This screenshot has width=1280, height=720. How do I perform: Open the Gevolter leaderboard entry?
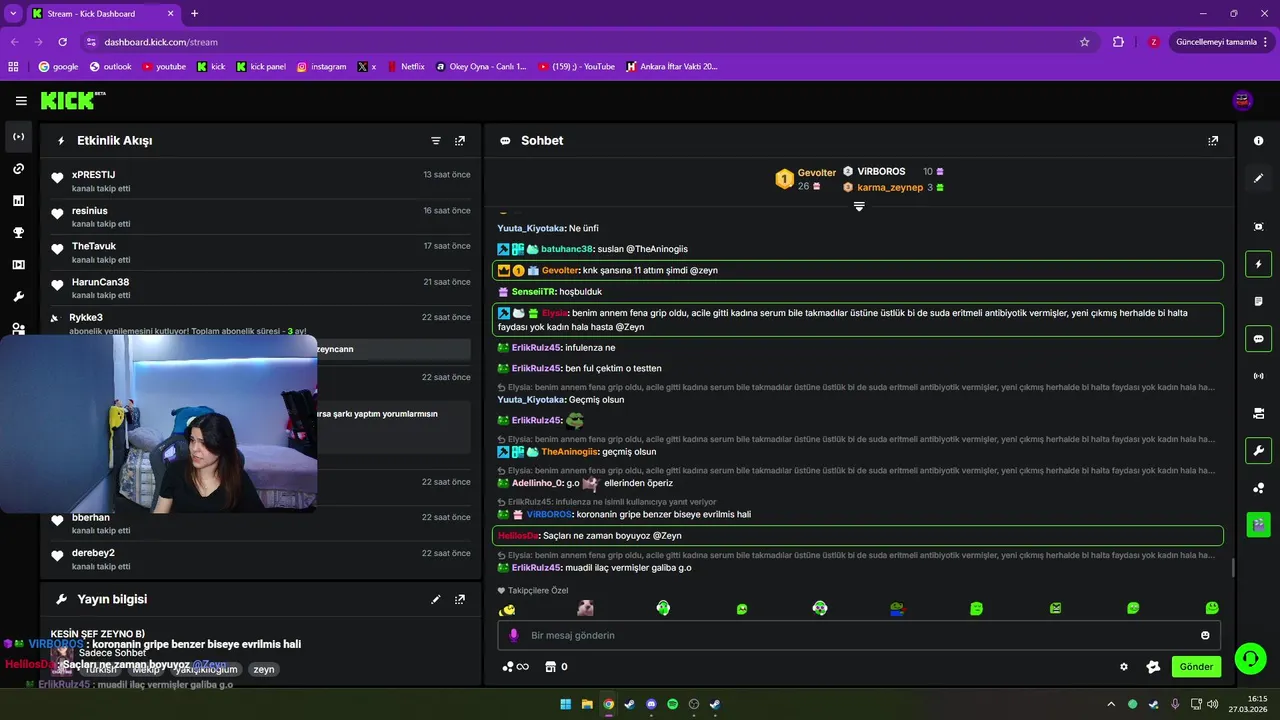(806, 179)
